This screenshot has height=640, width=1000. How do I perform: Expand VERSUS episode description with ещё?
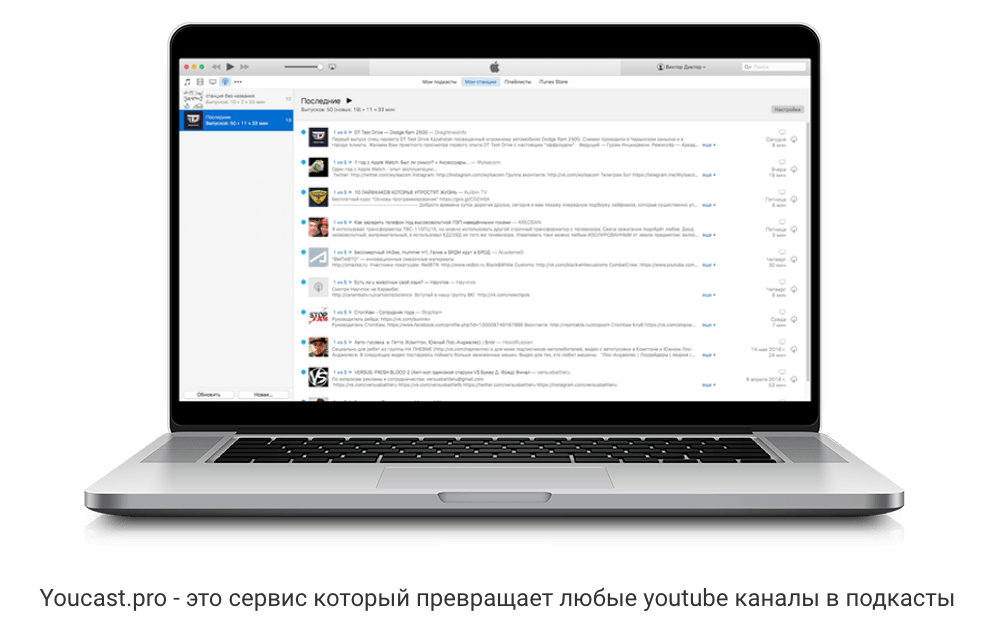tap(709, 385)
